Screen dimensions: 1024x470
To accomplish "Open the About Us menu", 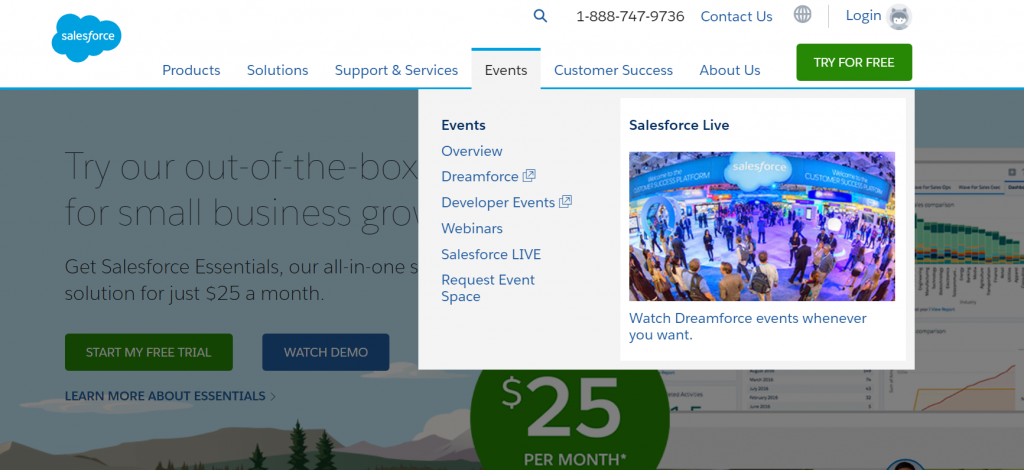I will click(x=730, y=70).
